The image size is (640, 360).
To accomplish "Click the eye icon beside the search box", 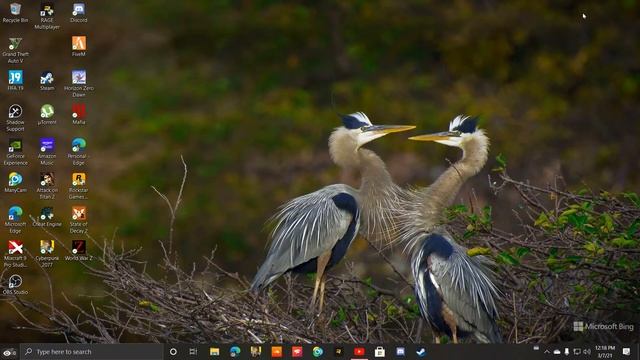I will (9, 352).
